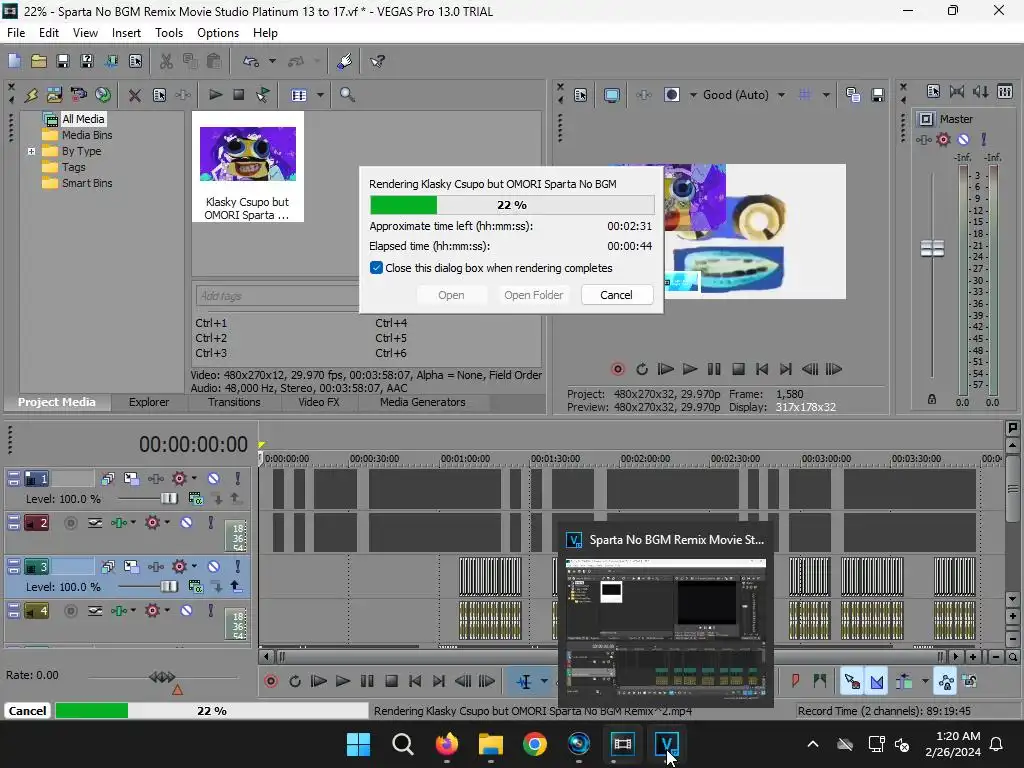Click the VEGAS Pro icon in Windows taskbar
Image resolution: width=1024 pixels, height=768 pixels.
[x=666, y=744]
